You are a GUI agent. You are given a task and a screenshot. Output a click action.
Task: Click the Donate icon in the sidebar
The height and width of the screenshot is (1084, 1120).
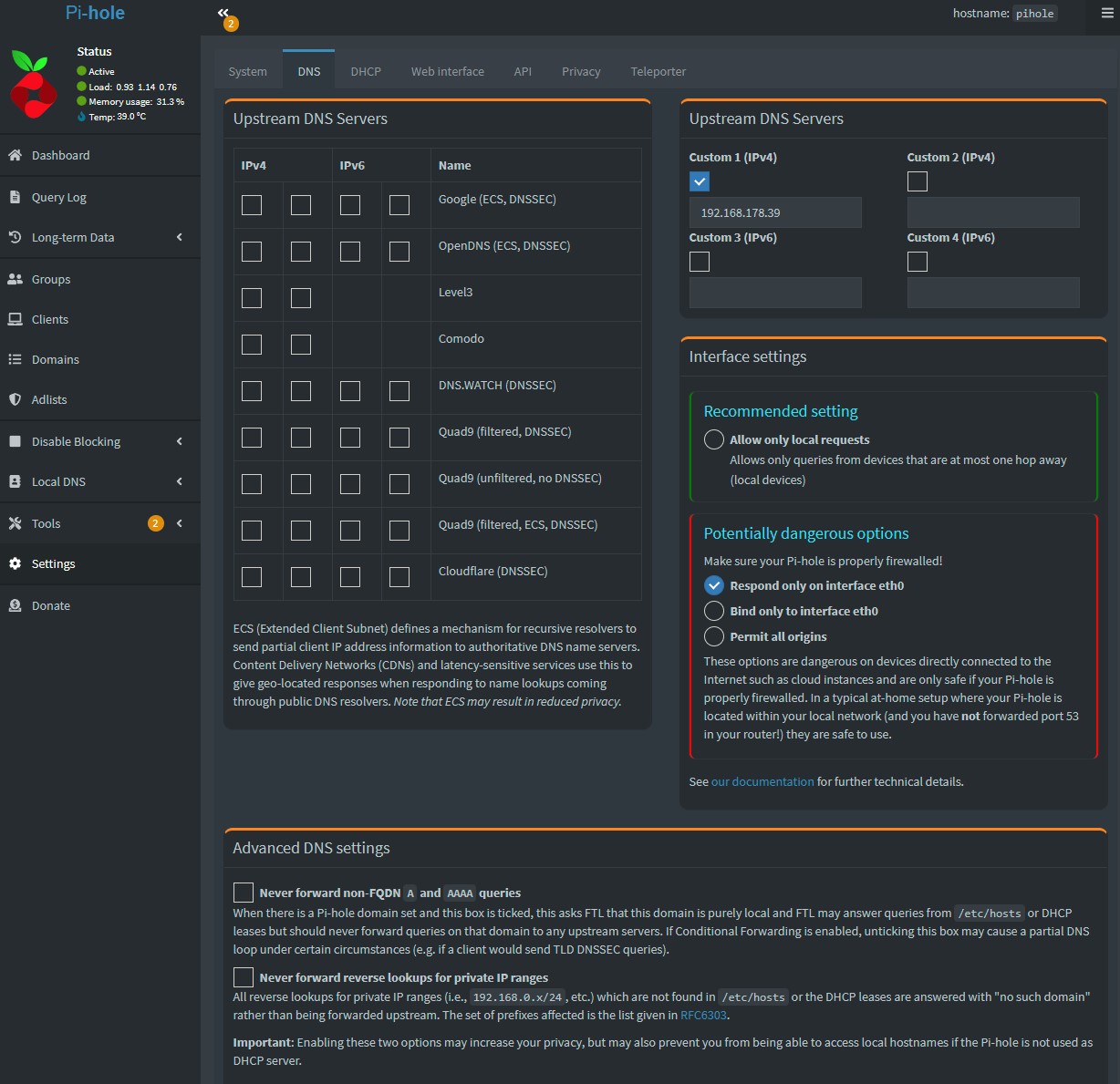coord(15,605)
